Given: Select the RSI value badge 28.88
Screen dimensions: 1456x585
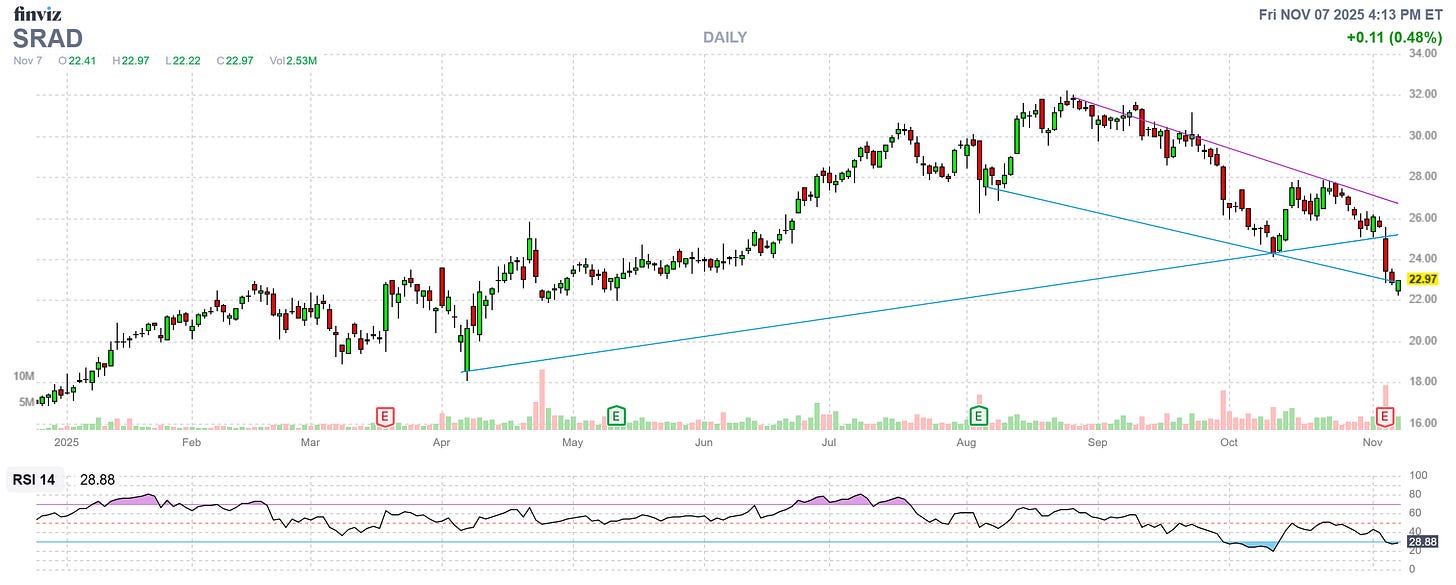Looking at the screenshot, I should tap(1424, 541).
